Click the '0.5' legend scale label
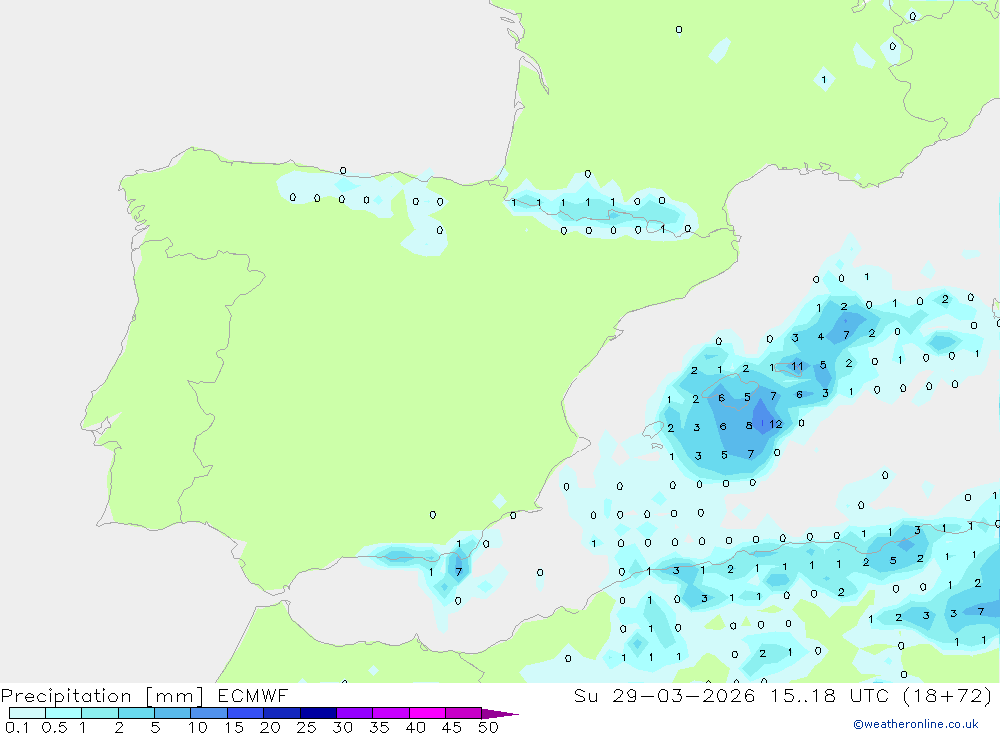Image resolution: width=1000 pixels, height=733 pixels. [x=54, y=727]
